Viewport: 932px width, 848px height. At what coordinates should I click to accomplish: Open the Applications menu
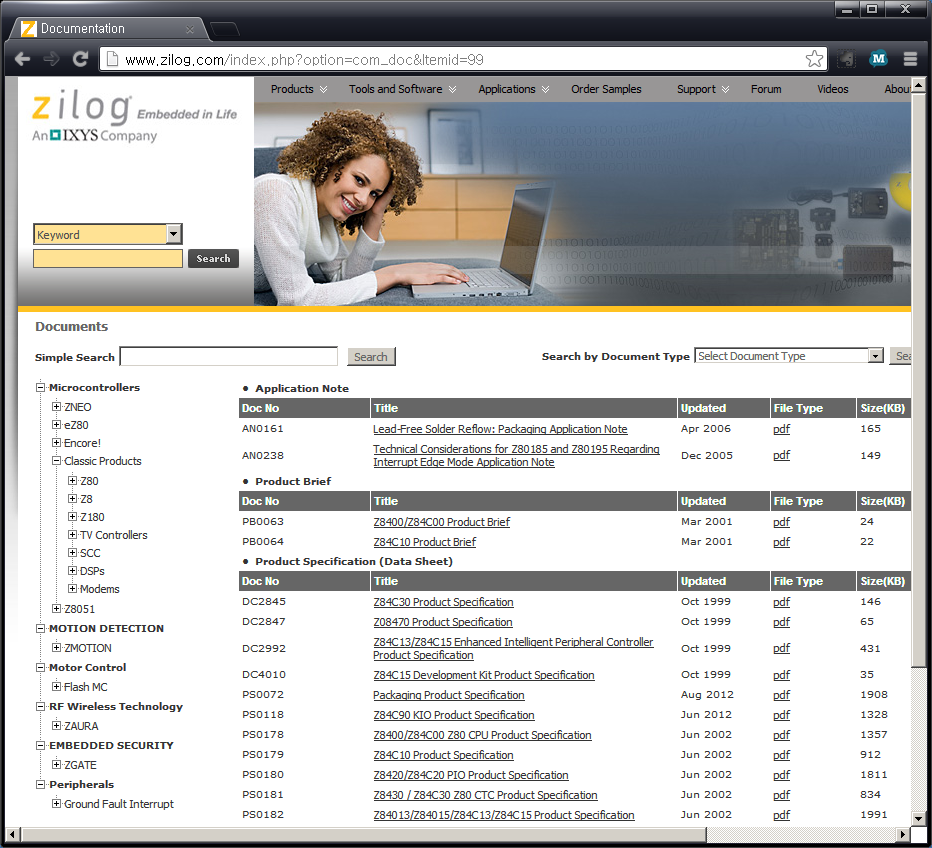514,89
